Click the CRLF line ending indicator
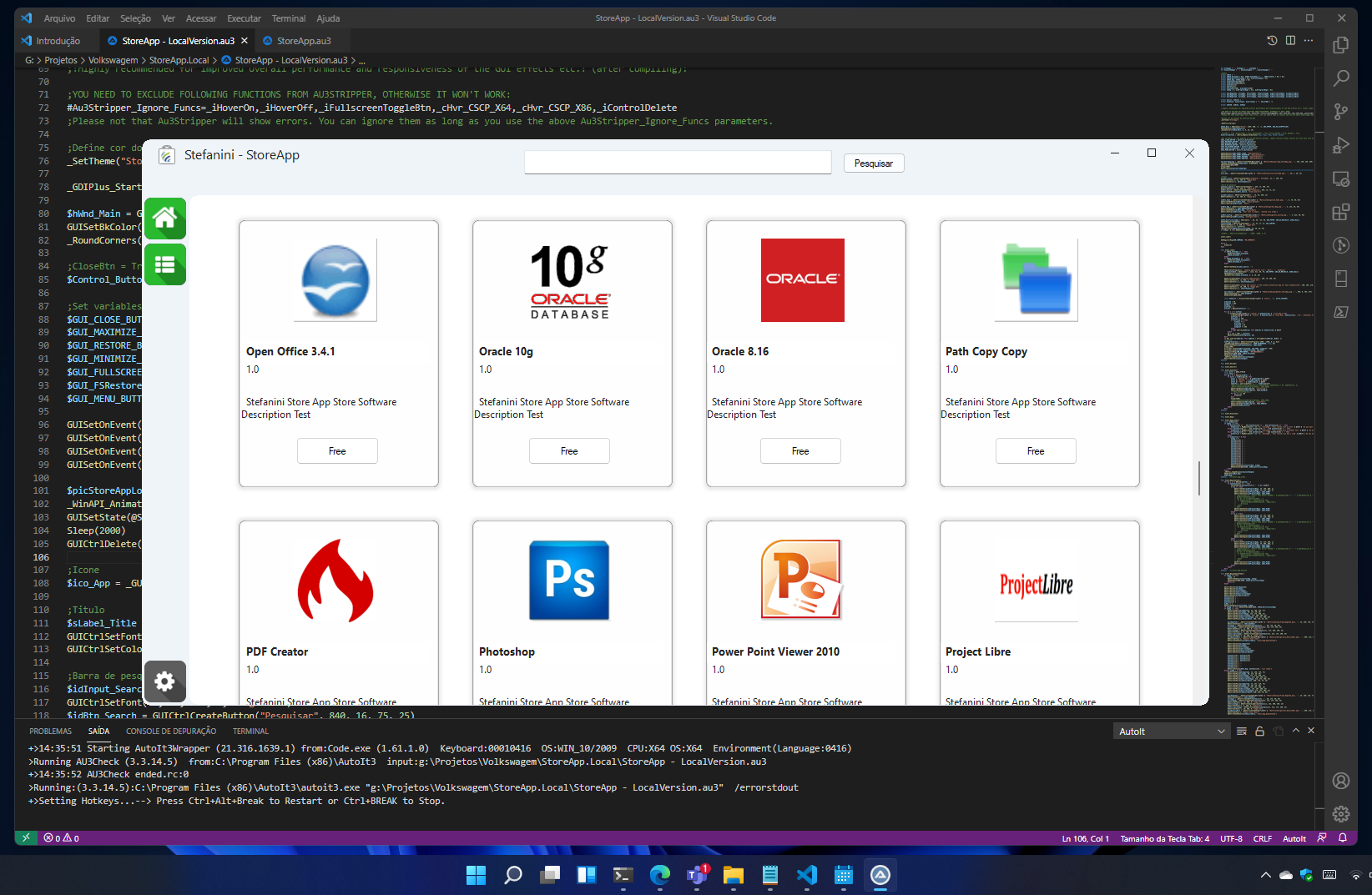 [x=1262, y=838]
